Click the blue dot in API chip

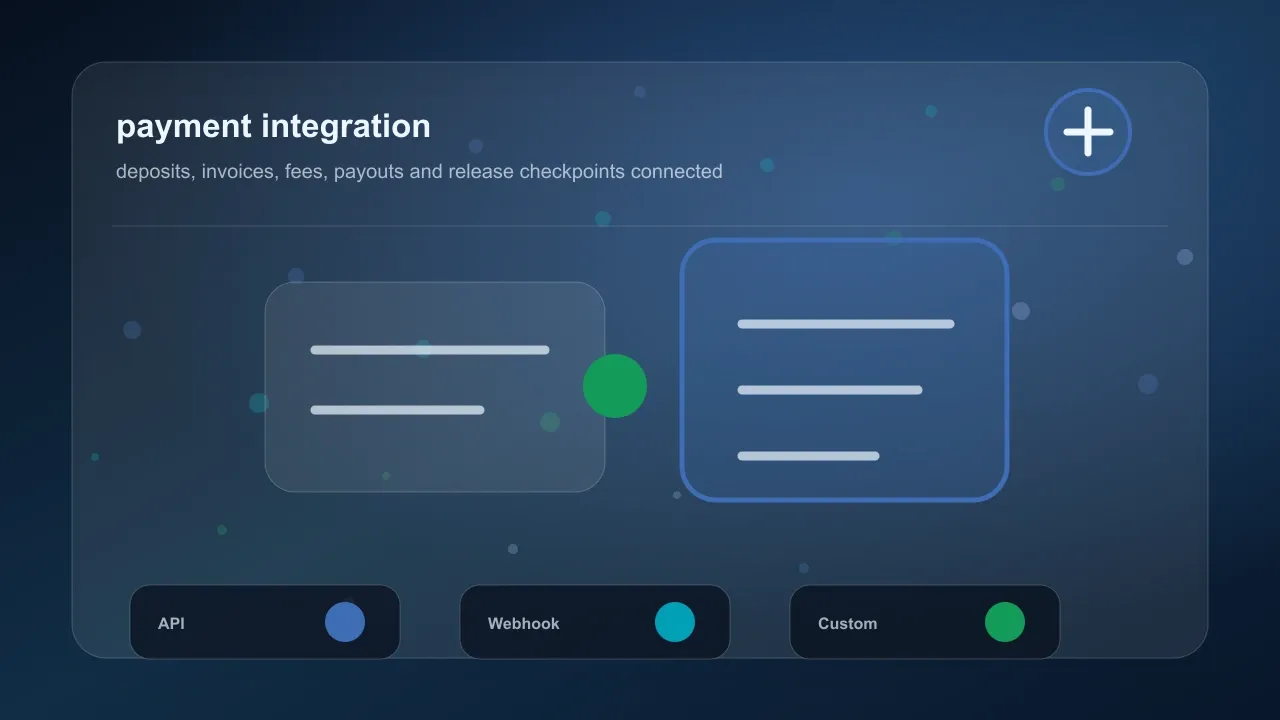(345, 622)
